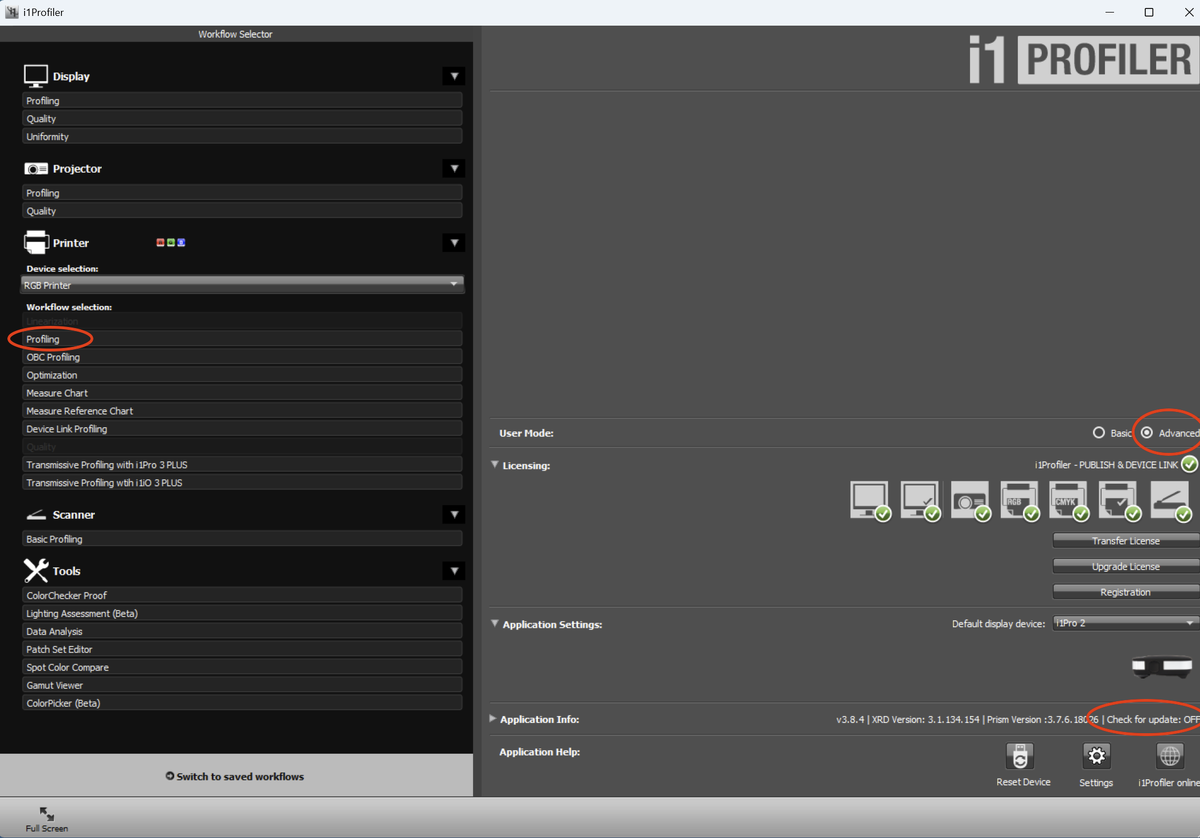Choose the OBC Profiling printer workflow
The width and height of the screenshot is (1200, 838).
(242, 357)
